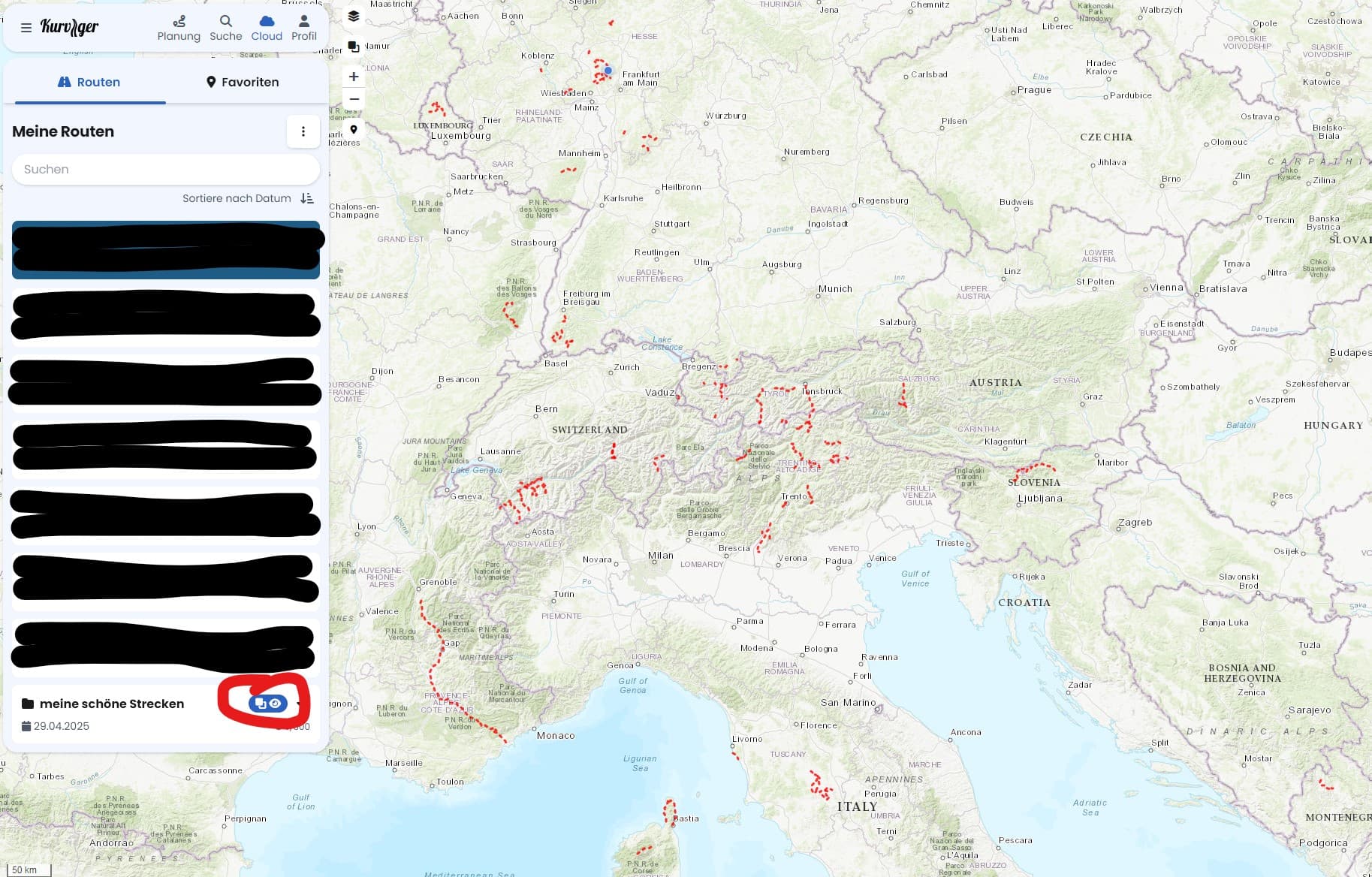1372x877 pixels.
Task: Open the meine schöne Strecken folder
Action: 112,704
